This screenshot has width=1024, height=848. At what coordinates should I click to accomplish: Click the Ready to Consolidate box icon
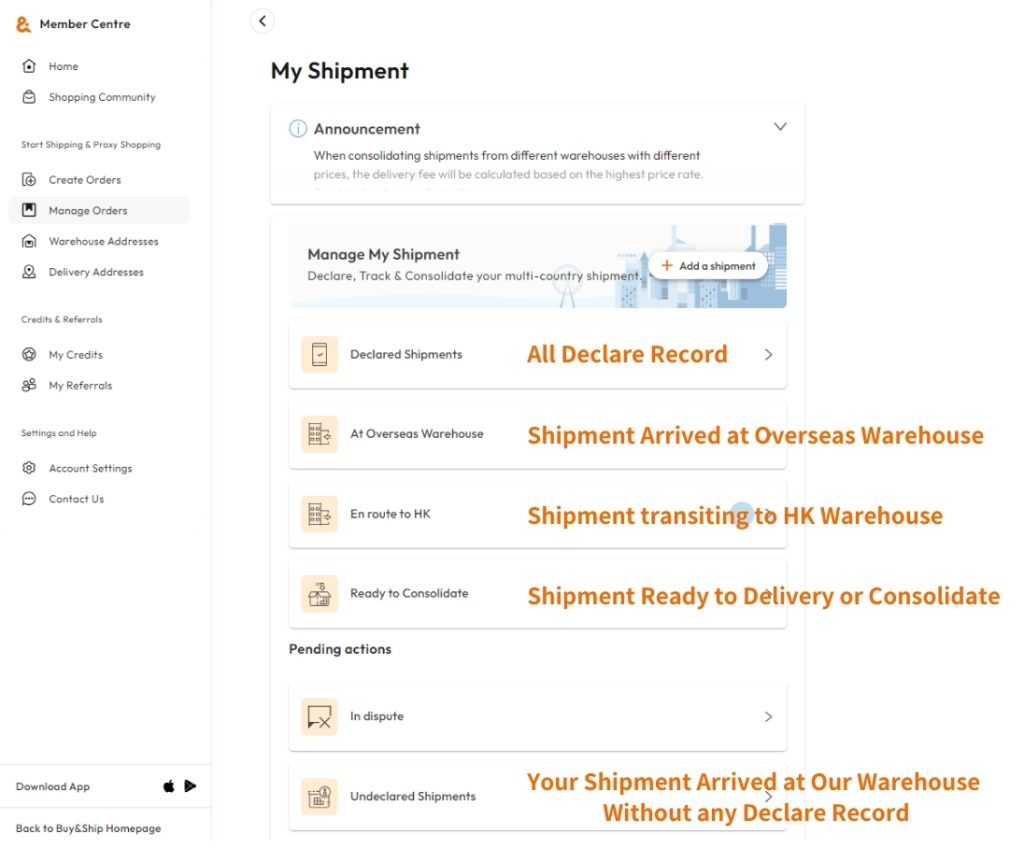319,594
